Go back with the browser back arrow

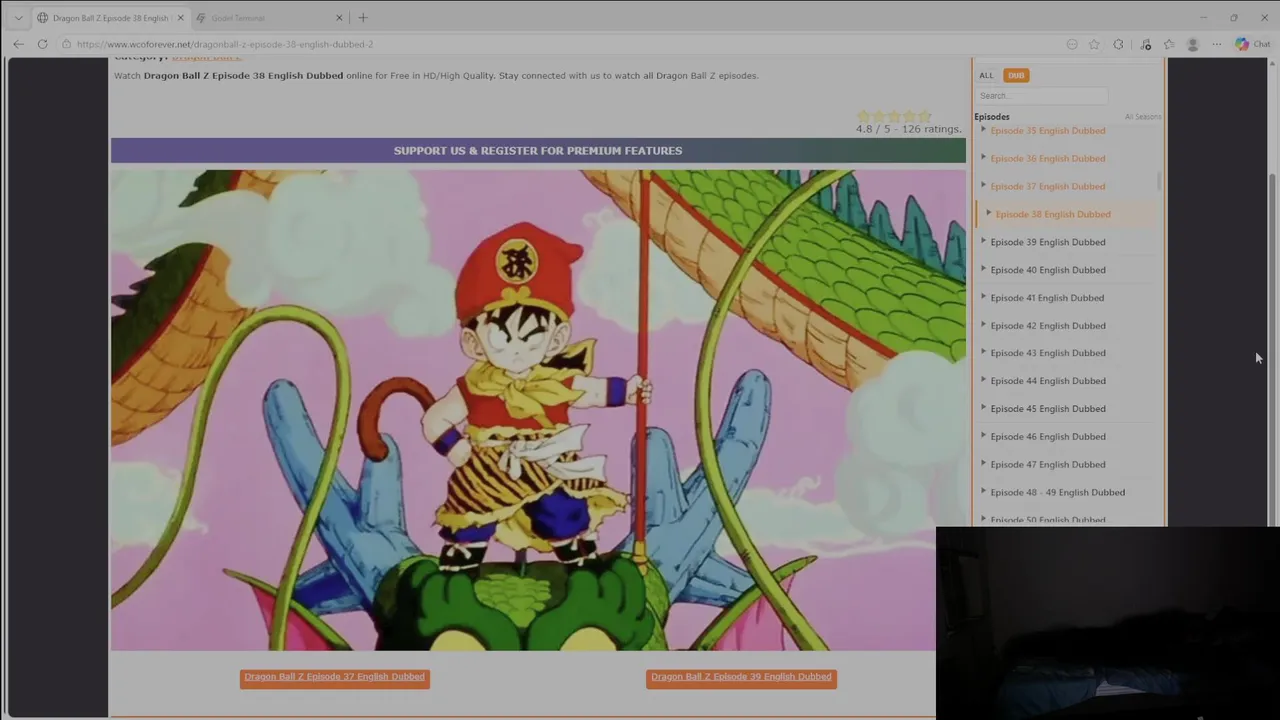[18, 44]
